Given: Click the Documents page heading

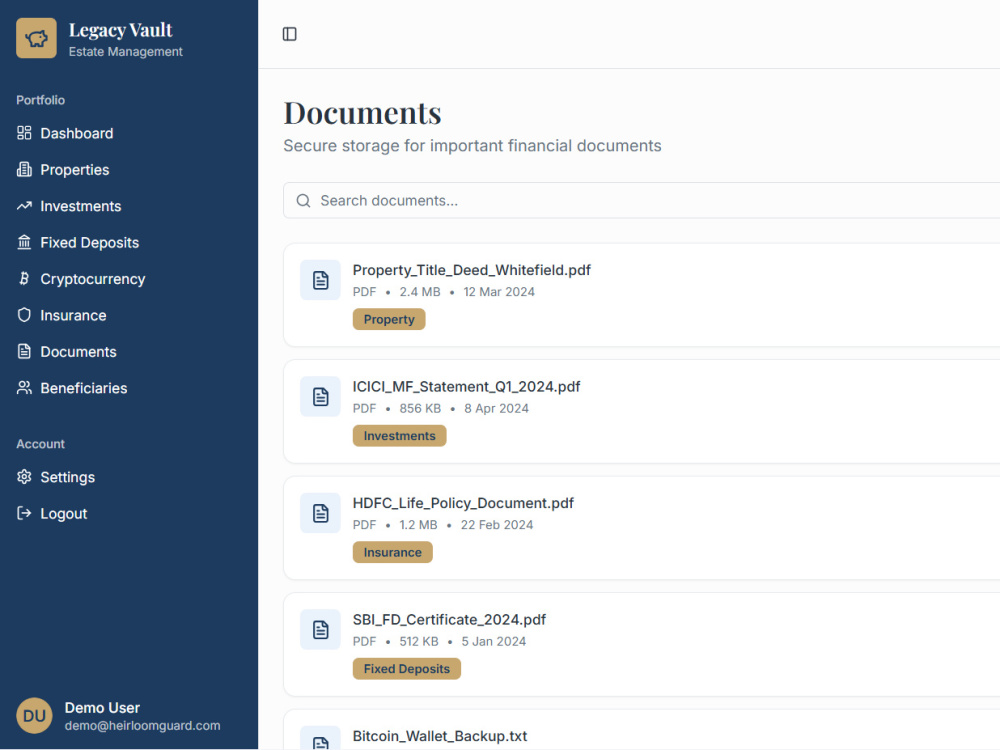Looking at the screenshot, I should click(x=362, y=114).
